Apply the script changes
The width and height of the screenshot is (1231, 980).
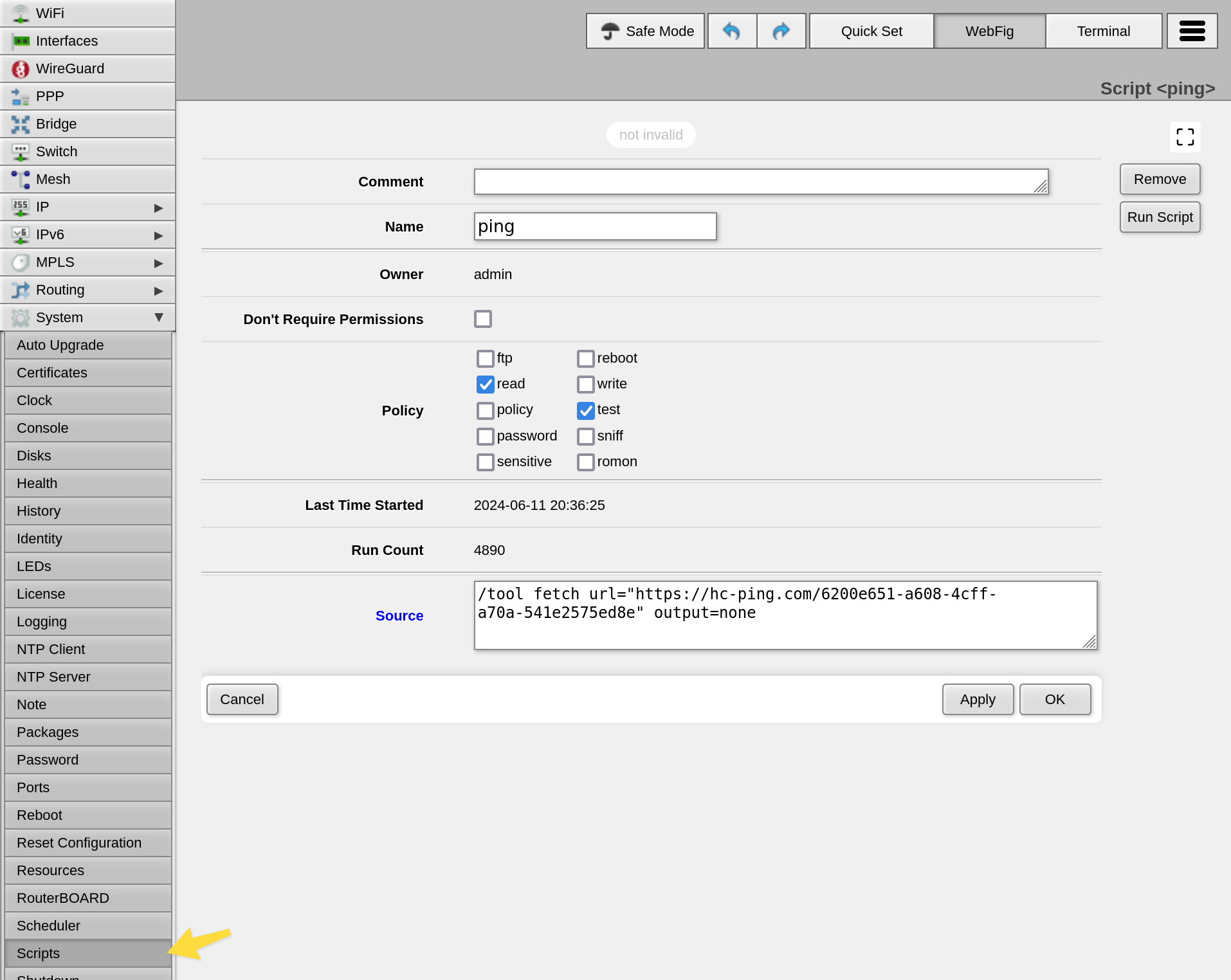977,699
